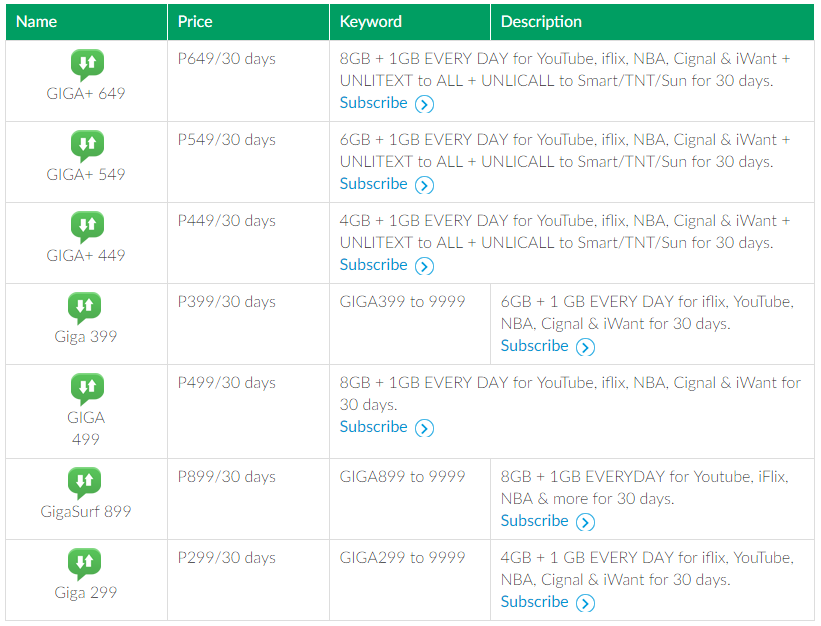Select the Giga 299 plan name
821x626 pixels.
(x=86, y=593)
